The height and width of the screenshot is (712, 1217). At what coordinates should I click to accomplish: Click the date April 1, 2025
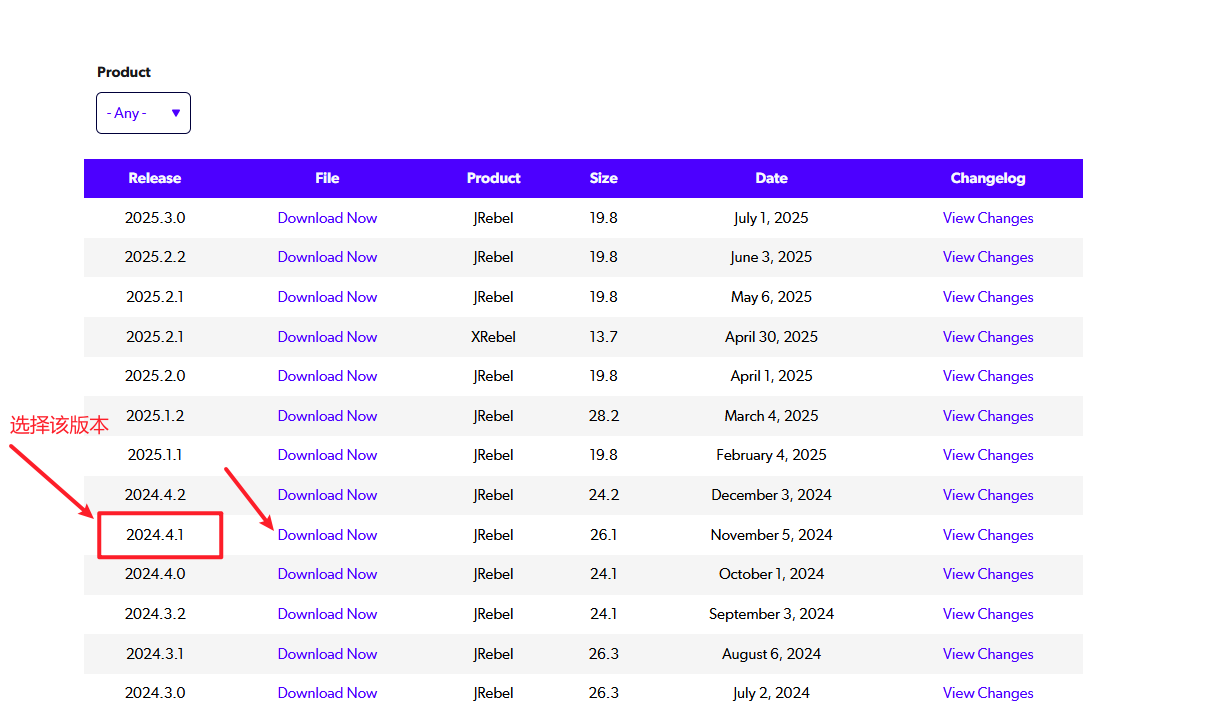(772, 376)
